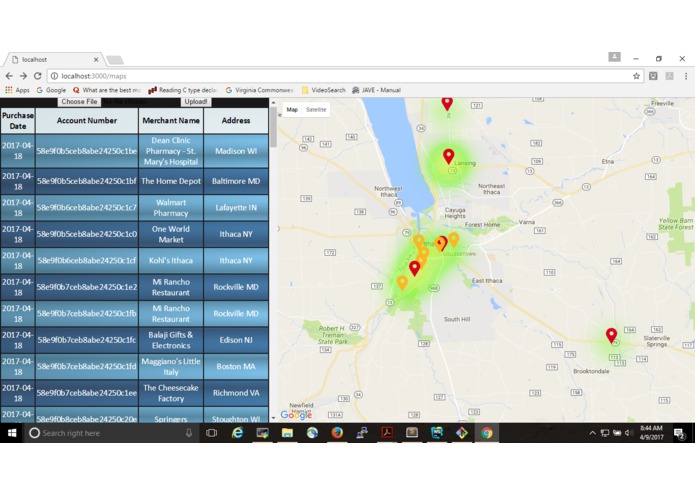Switch to Chrome in the taskbar
The image size is (695, 494).
pos(487,433)
